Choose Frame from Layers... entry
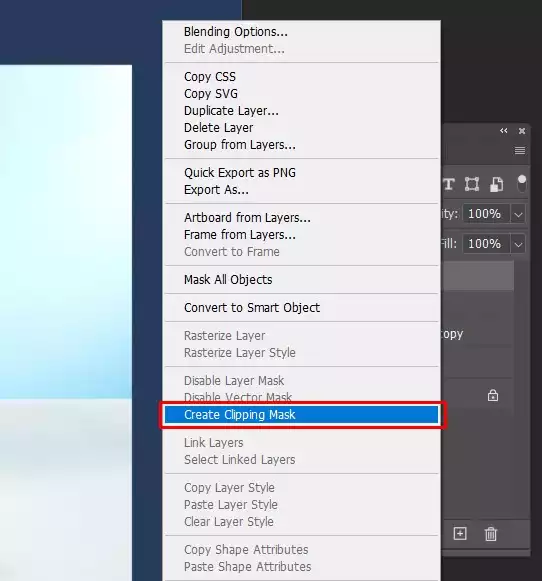This screenshot has height=581, width=542. (x=240, y=235)
